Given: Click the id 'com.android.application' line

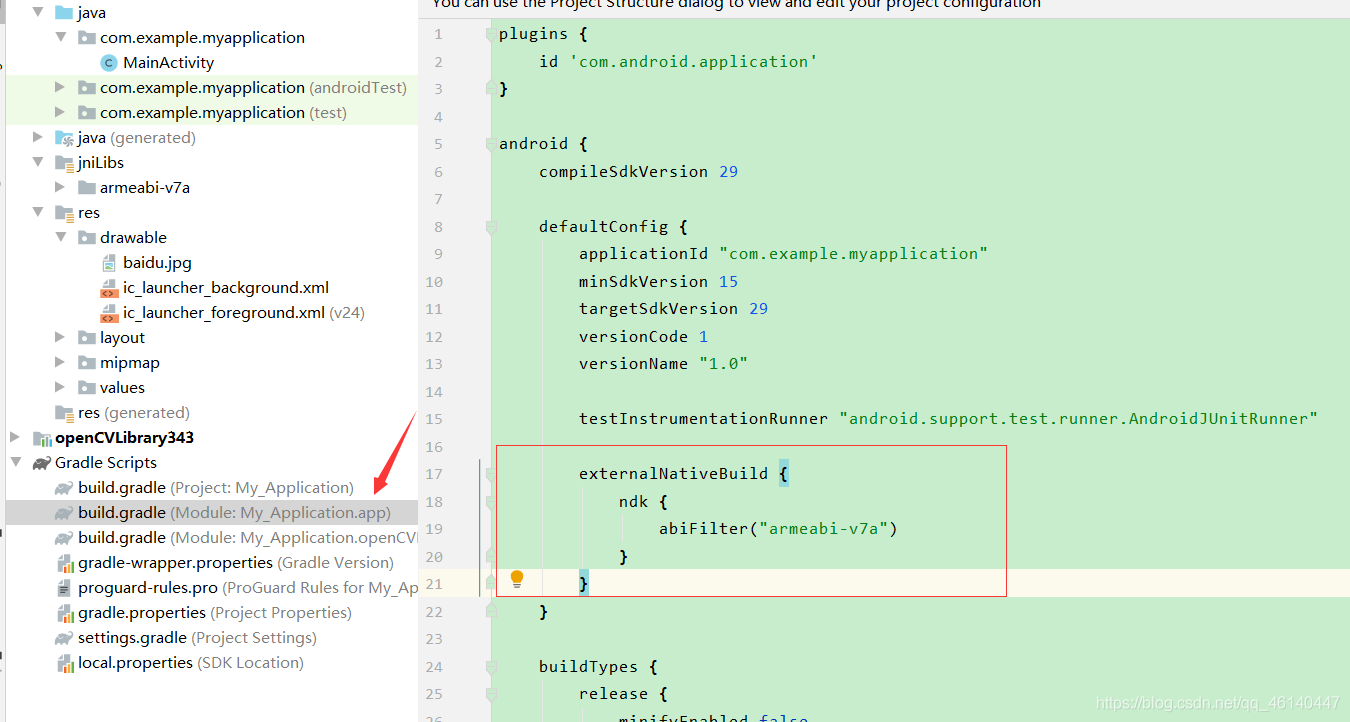Looking at the screenshot, I should (x=678, y=61).
